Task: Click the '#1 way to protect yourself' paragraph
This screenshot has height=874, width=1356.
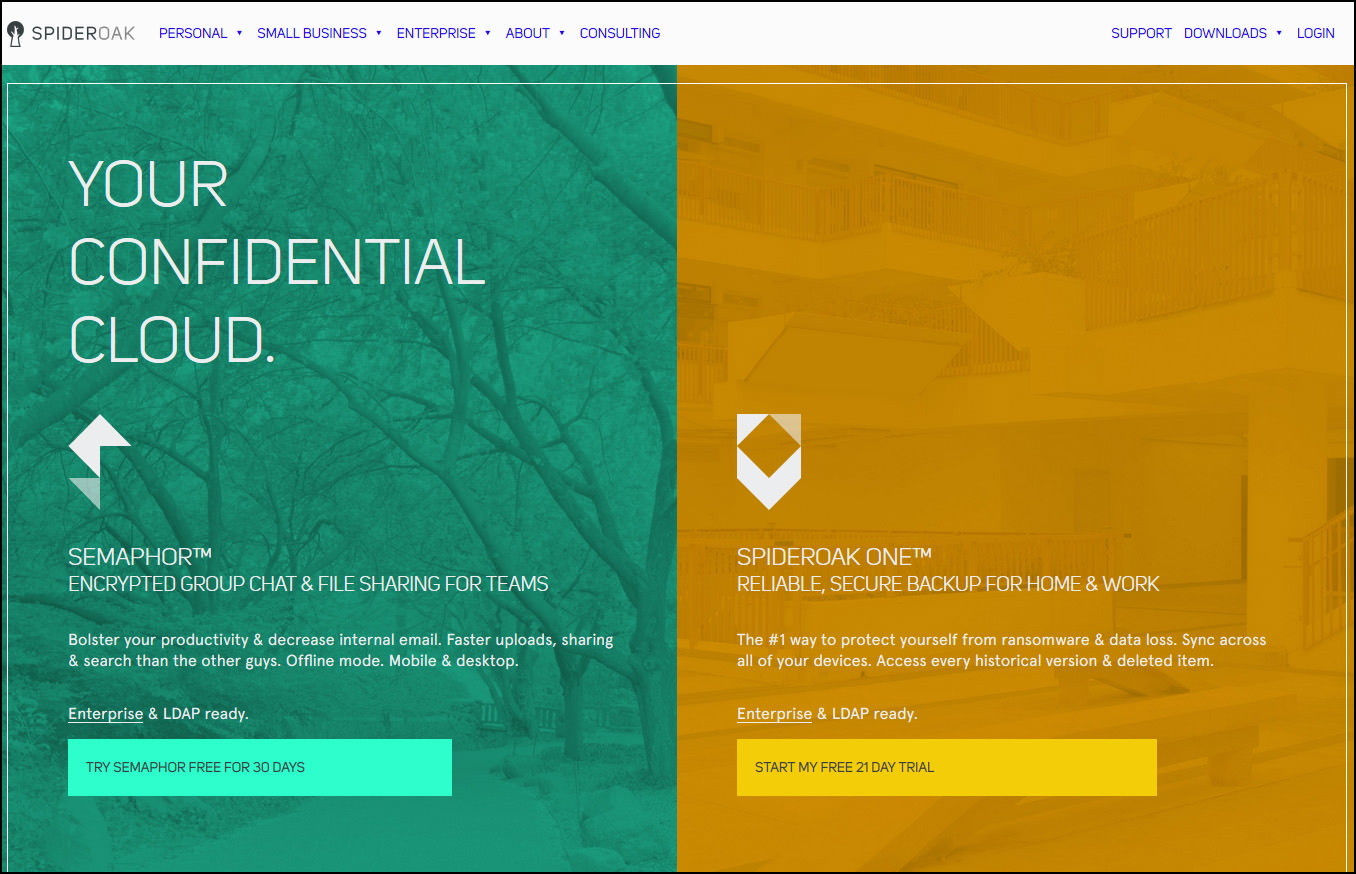Action: click(x=1001, y=650)
